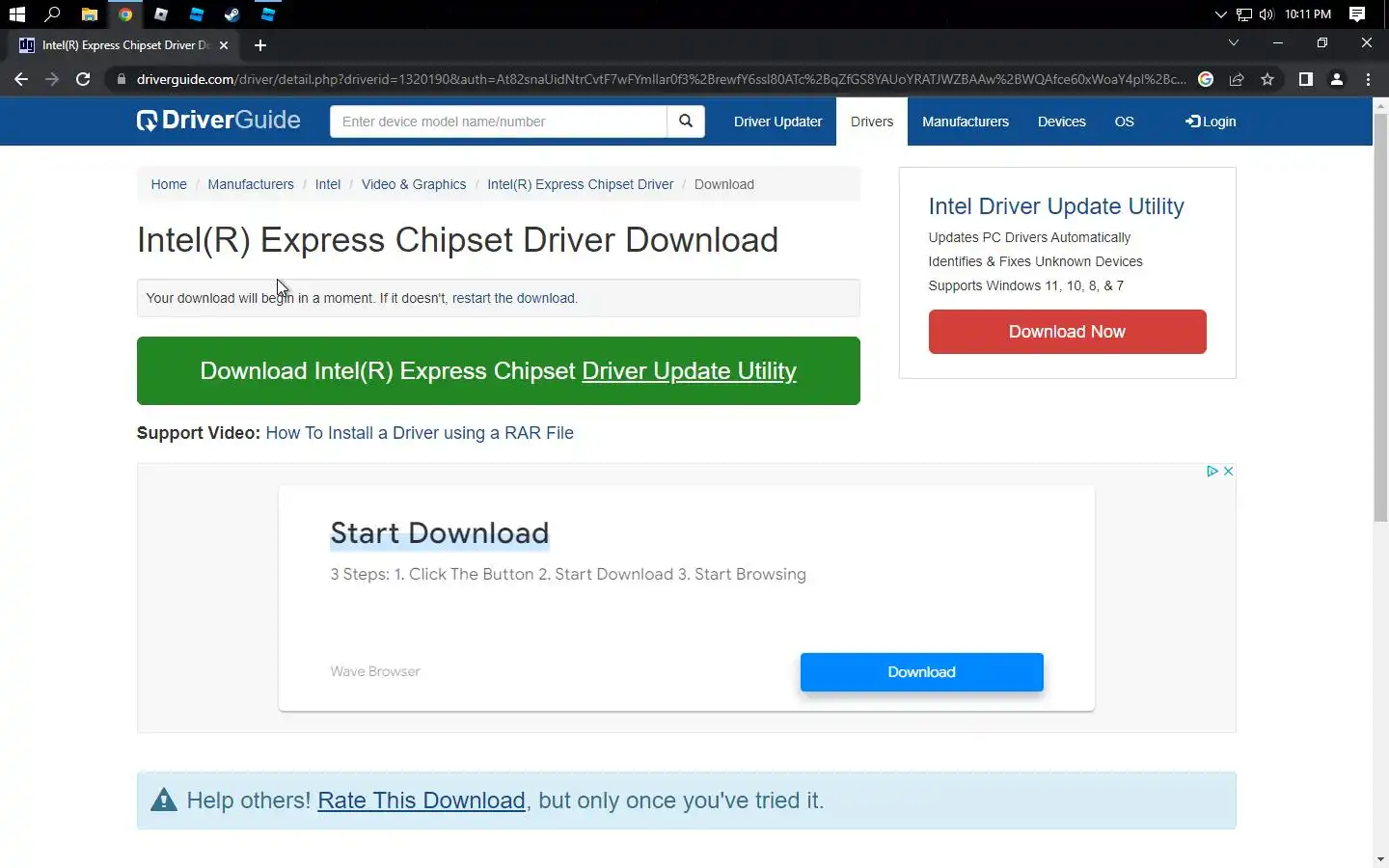Image resolution: width=1389 pixels, height=868 pixels.
Task: Show hidden system tray icons
Action: (x=1220, y=14)
